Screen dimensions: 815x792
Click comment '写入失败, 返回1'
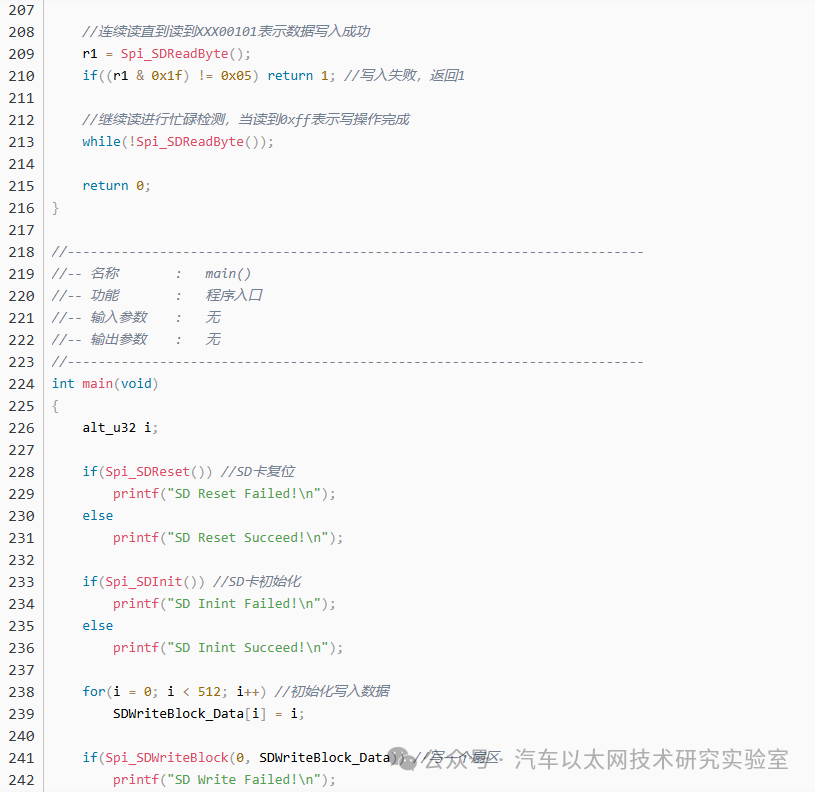pos(404,76)
